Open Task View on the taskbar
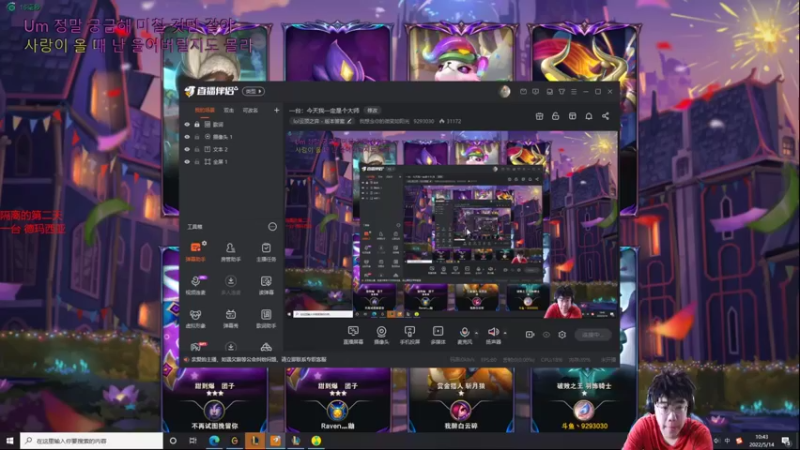Image resolution: width=800 pixels, height=450 pixels. (x=193, y=441)
